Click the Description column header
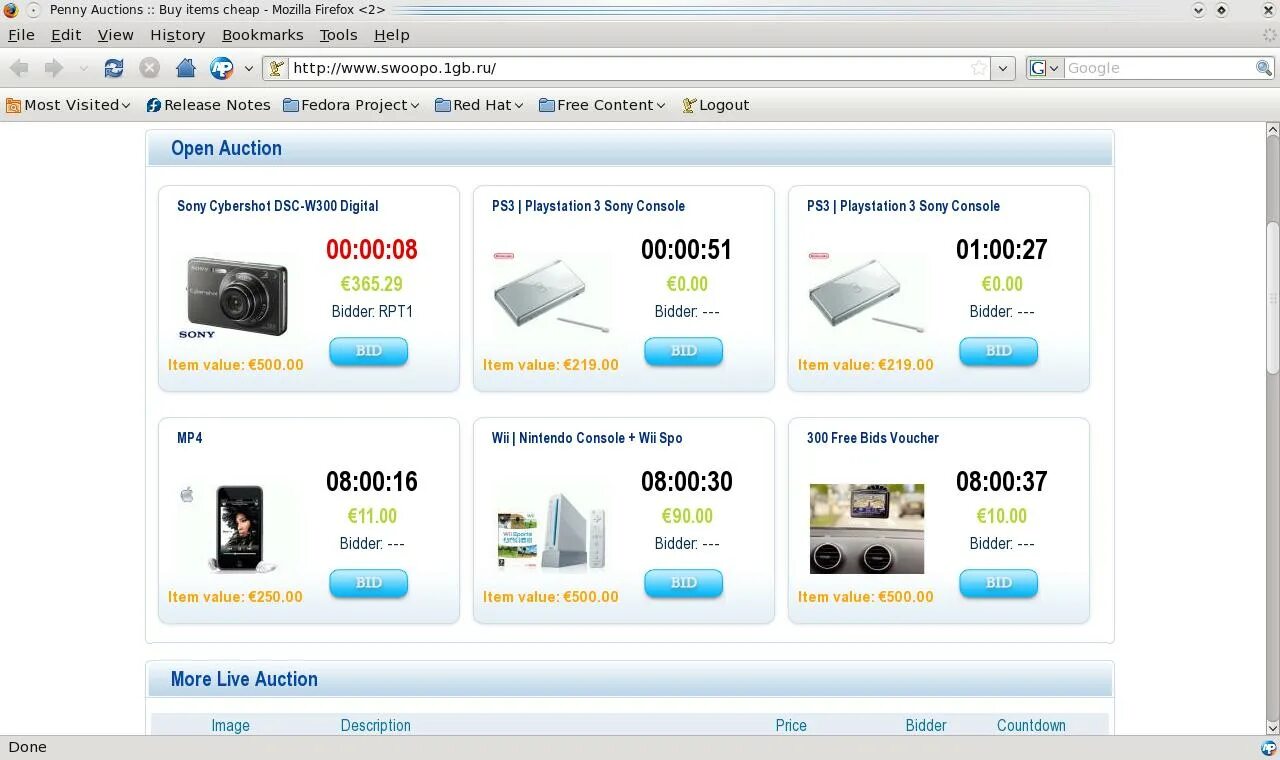Screen dimensions: 1280x760 (x=375, y=725)
